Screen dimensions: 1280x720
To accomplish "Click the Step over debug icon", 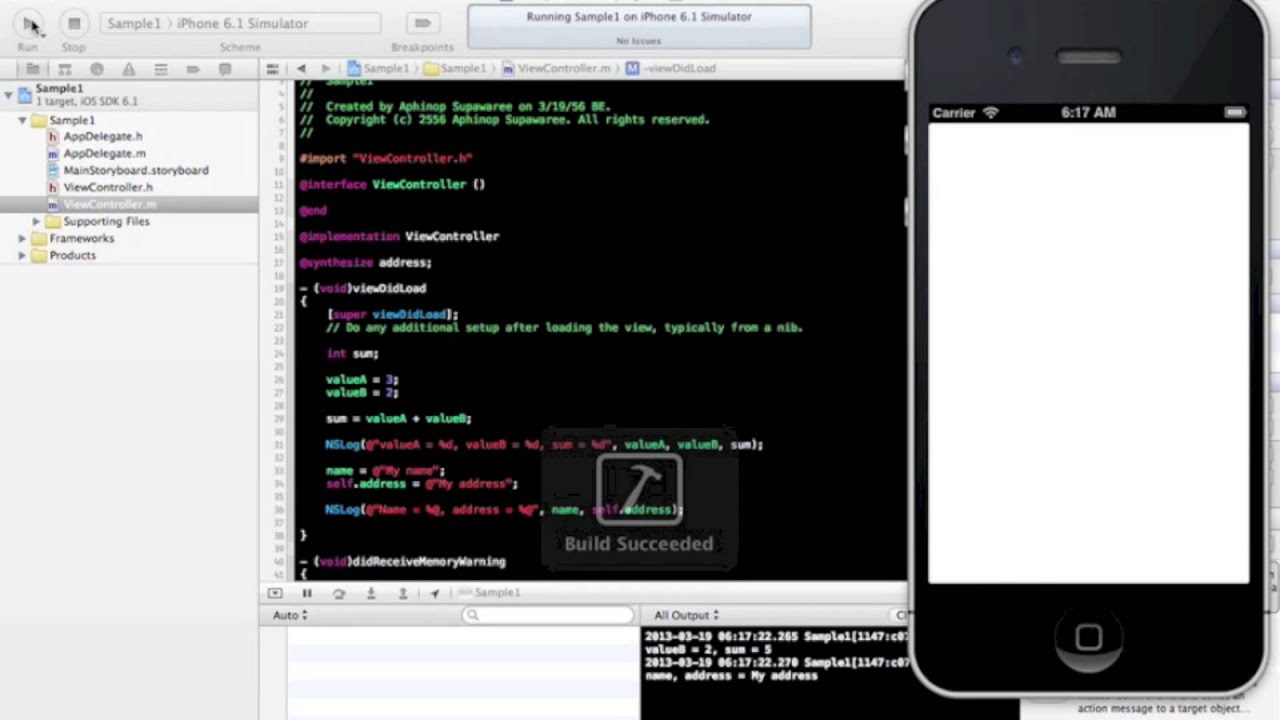I will [x=339, y=593].
